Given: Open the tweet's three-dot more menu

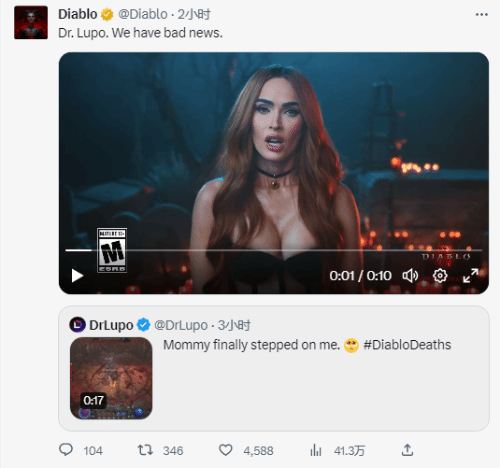Looking at the screenshot, I should tap(481, 14).
